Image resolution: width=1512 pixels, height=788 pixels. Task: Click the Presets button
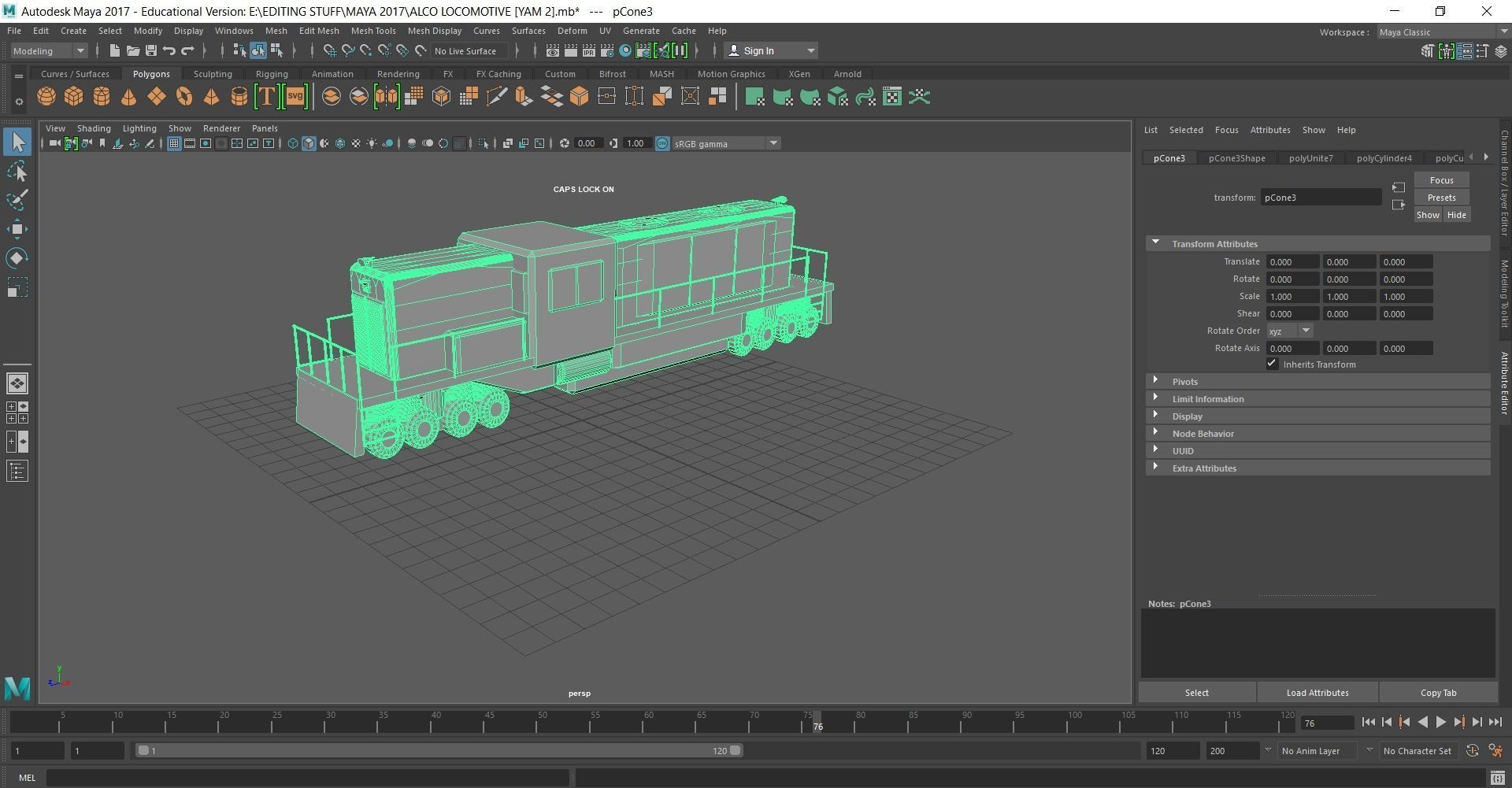(1441, 198)
